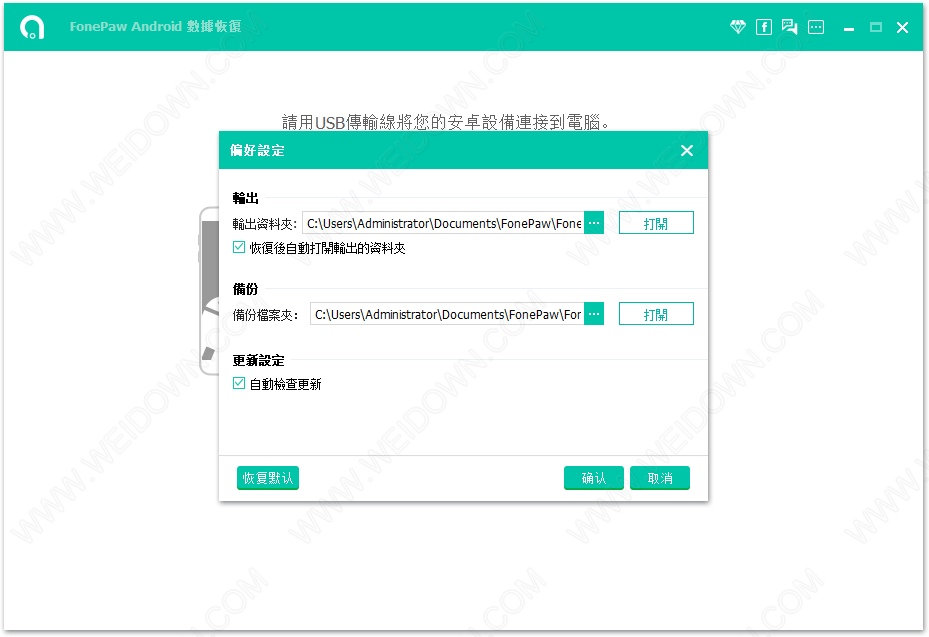Close the 偏好設定 dialog
Screen dimensions: 929x637
pos(687,151)
